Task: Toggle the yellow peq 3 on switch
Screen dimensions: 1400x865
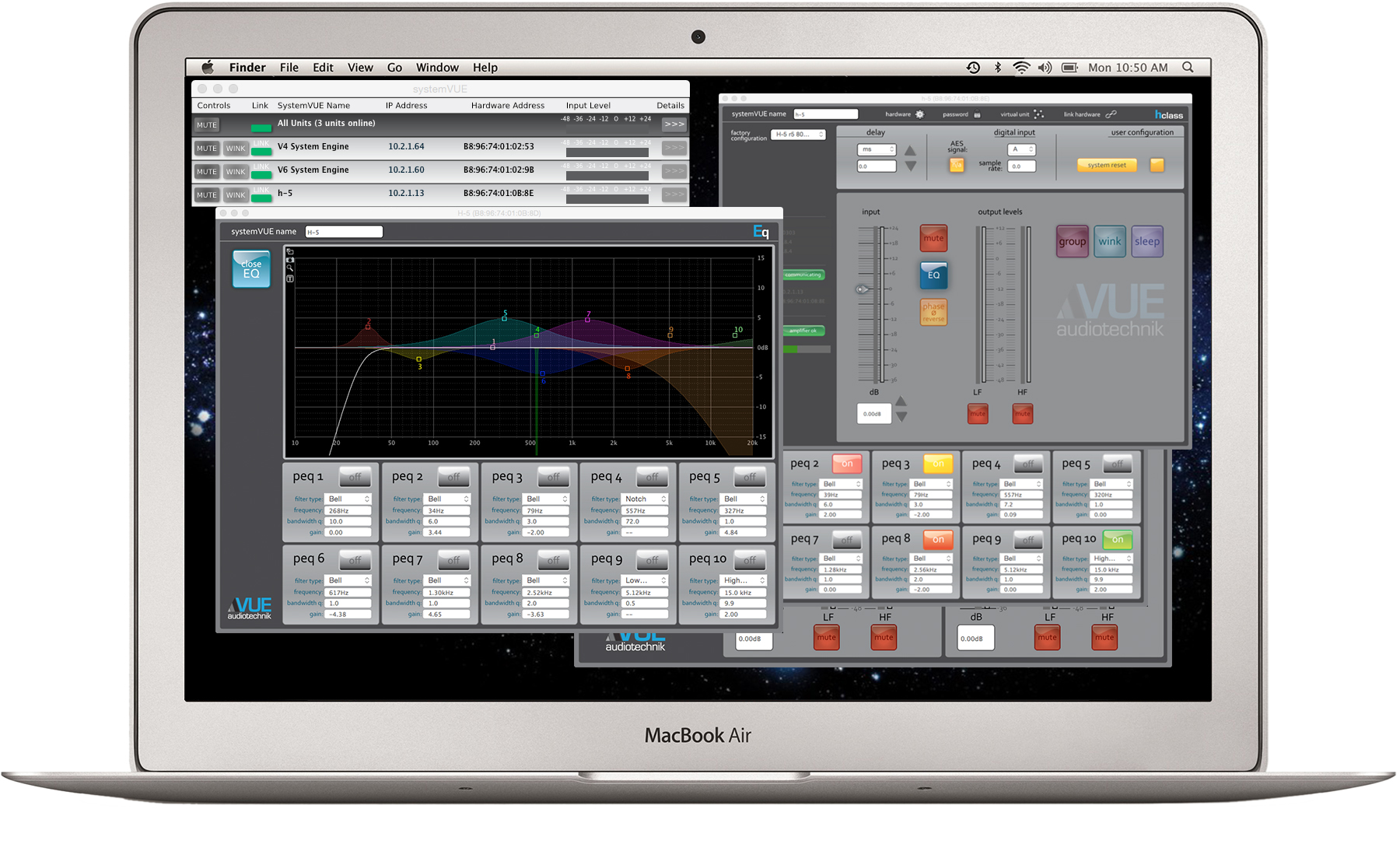Action: pyautogui.click(x=938, y=464)
